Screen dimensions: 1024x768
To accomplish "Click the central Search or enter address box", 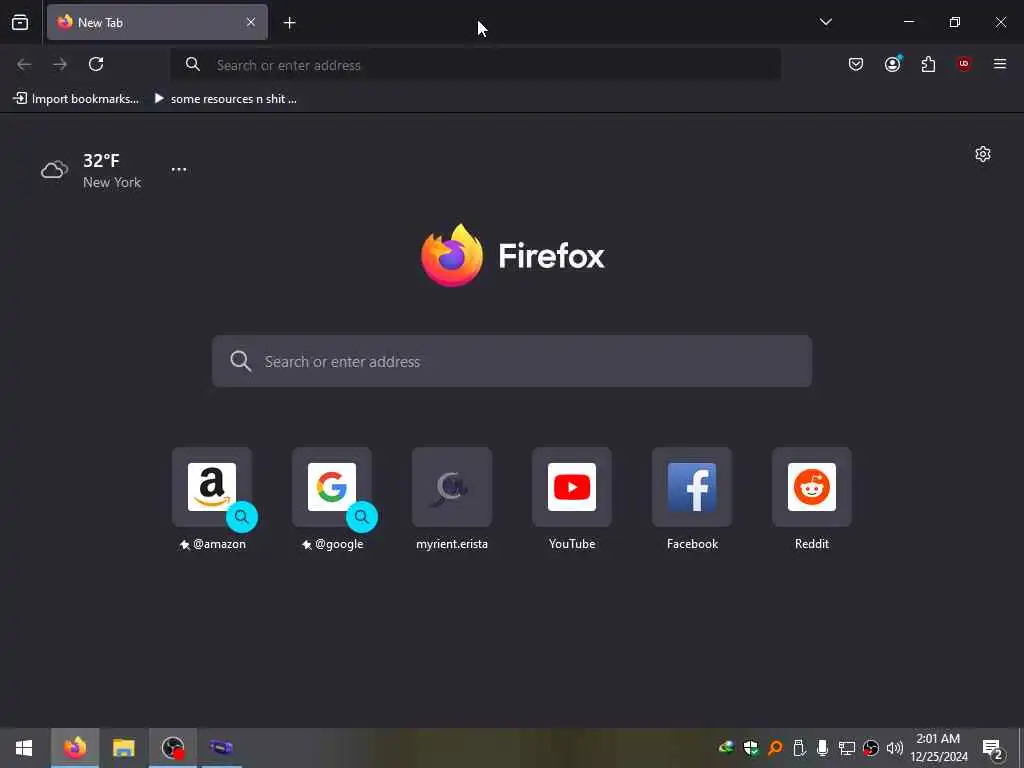I will coord(512,361).
